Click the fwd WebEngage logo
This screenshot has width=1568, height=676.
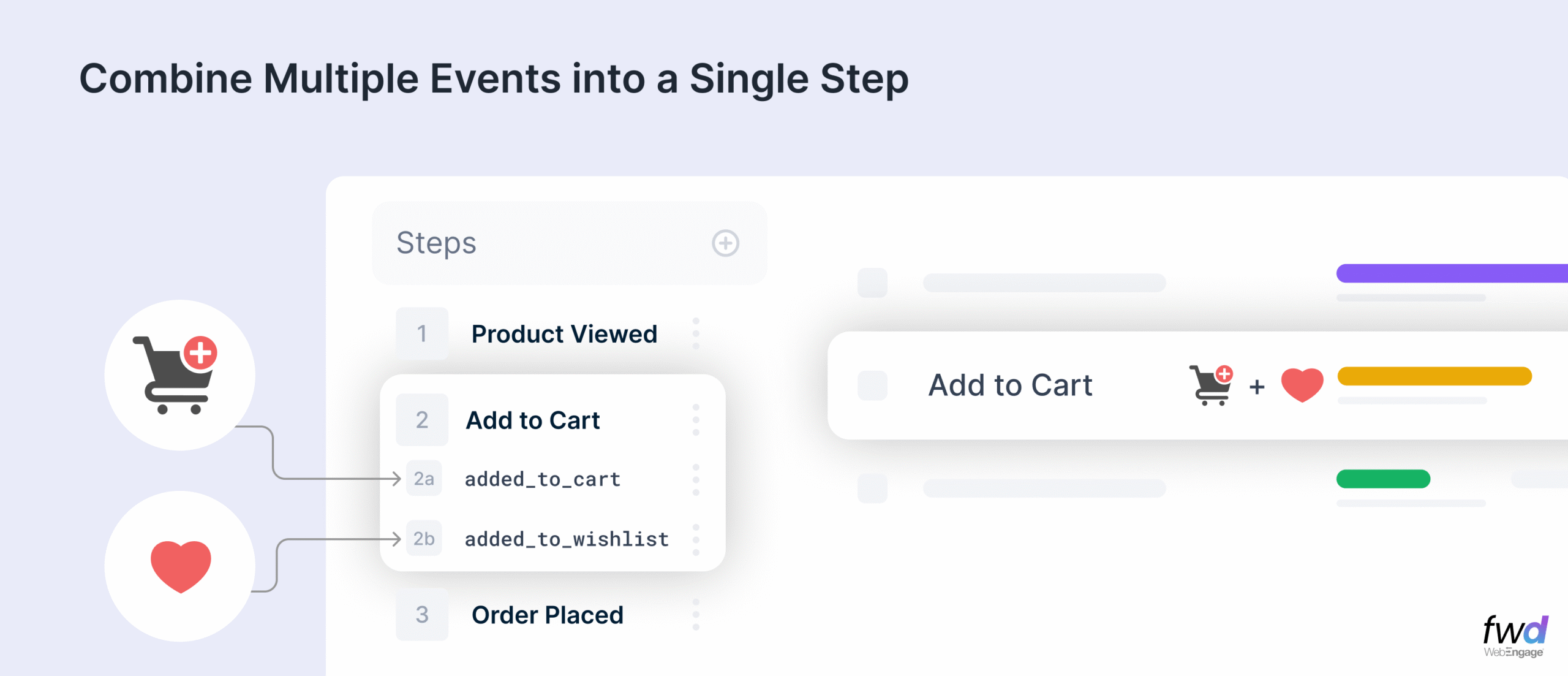[1515, 636]
